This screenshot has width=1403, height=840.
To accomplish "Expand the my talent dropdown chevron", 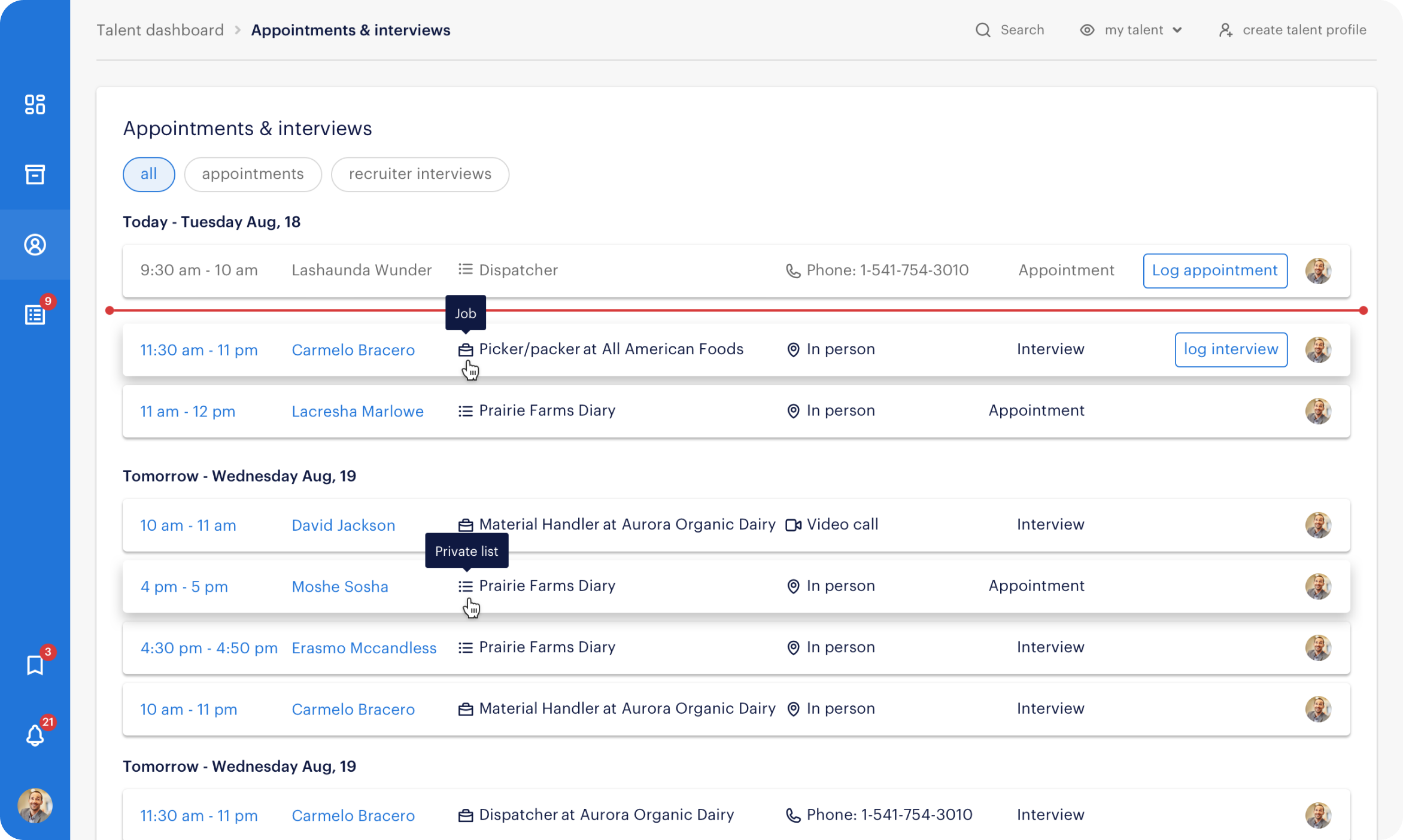I will click(x=1177, y=30).
